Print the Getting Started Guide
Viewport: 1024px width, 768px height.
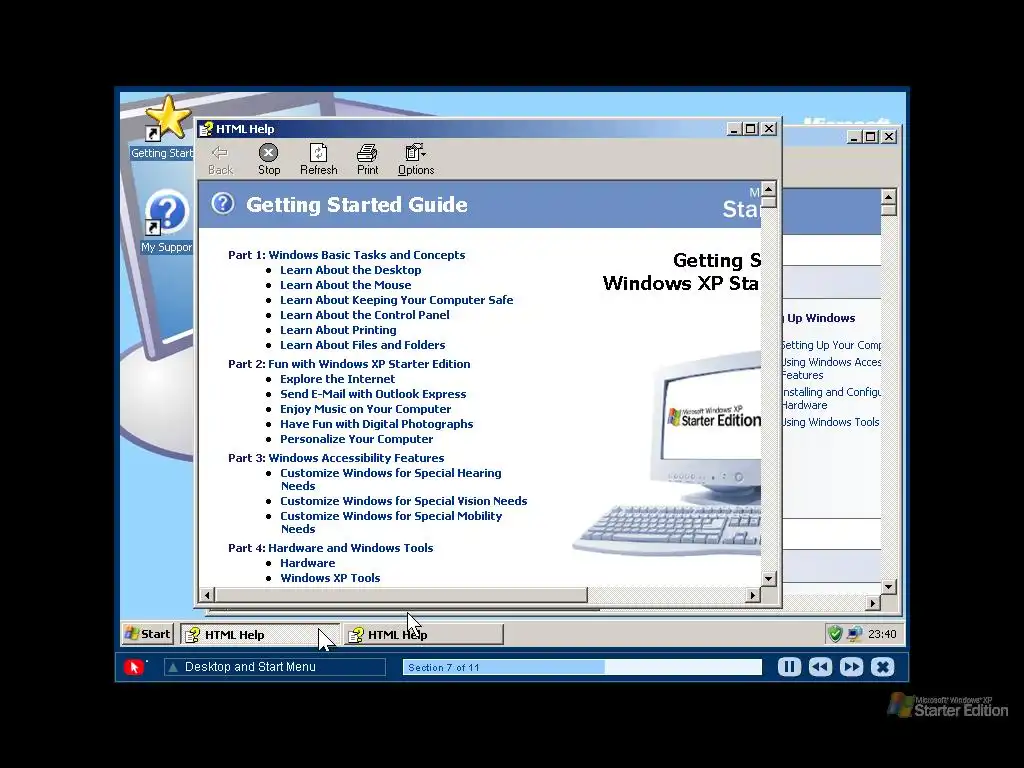(x=367, y=160)
